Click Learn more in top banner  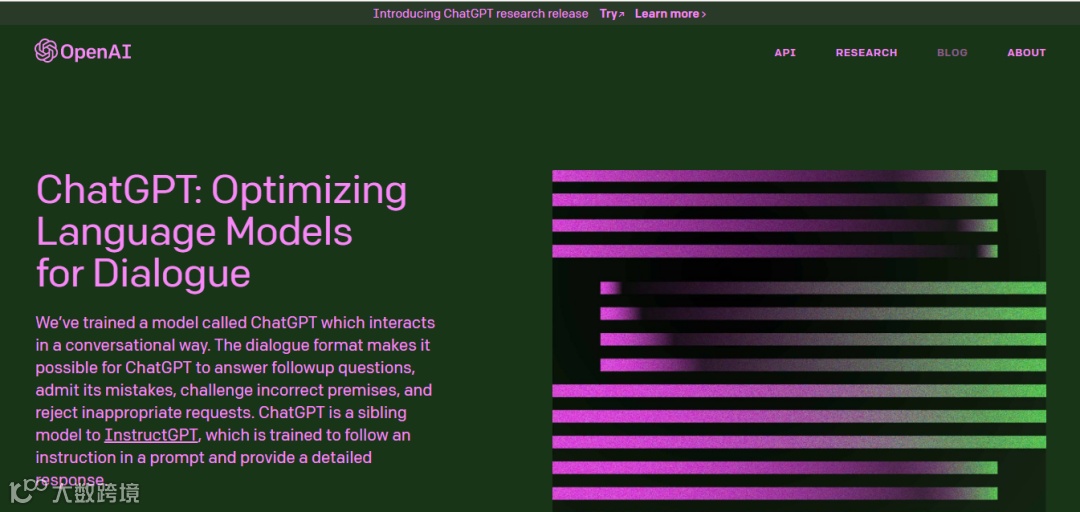click(670, 14)
